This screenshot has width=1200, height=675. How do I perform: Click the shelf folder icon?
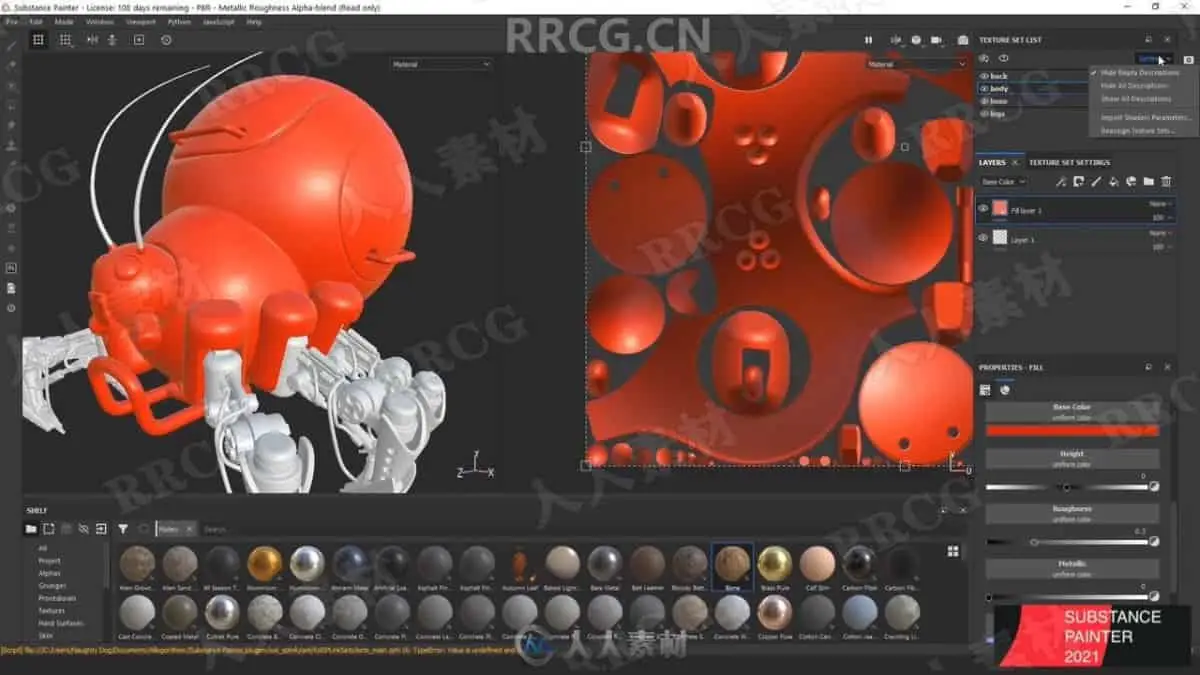pyautogui.click(x=31, y=529)
